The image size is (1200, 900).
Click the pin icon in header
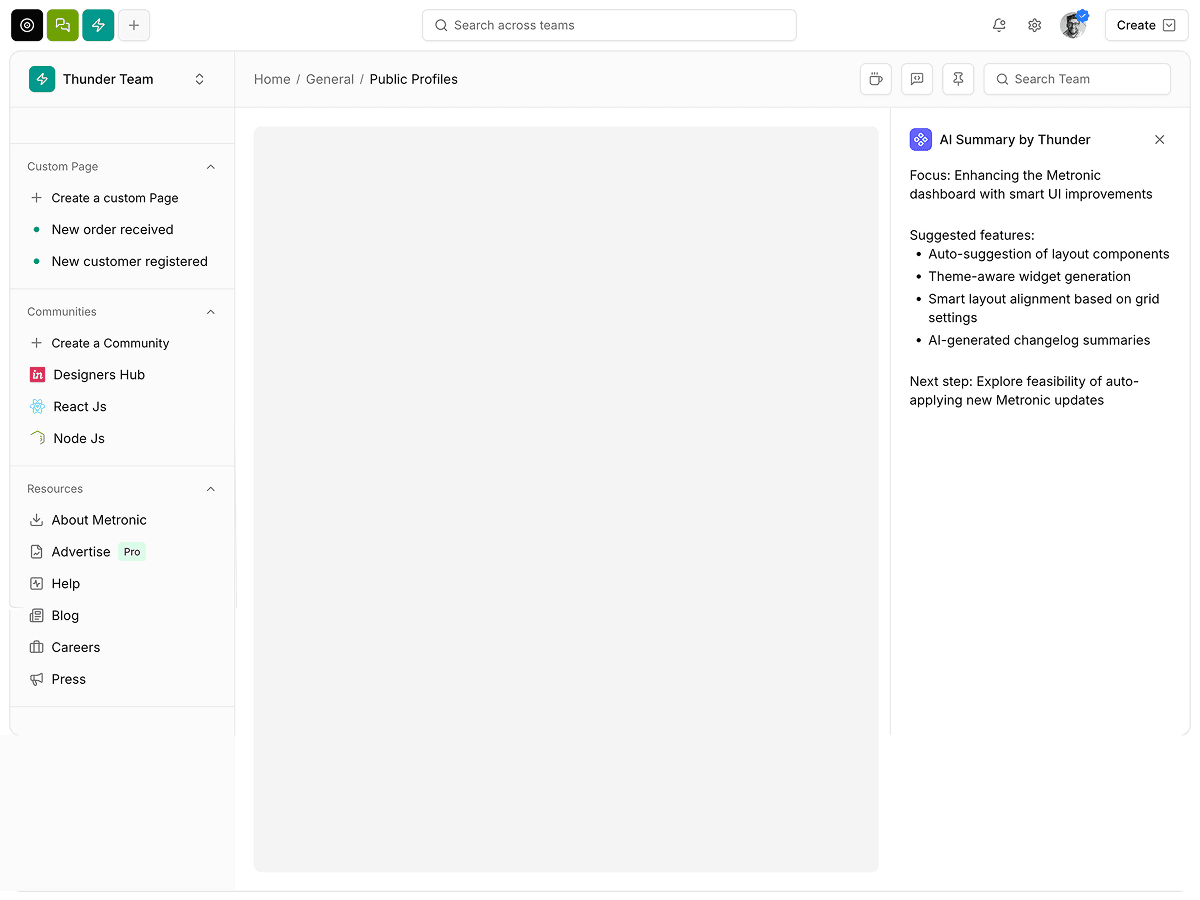tap(958, 79)
